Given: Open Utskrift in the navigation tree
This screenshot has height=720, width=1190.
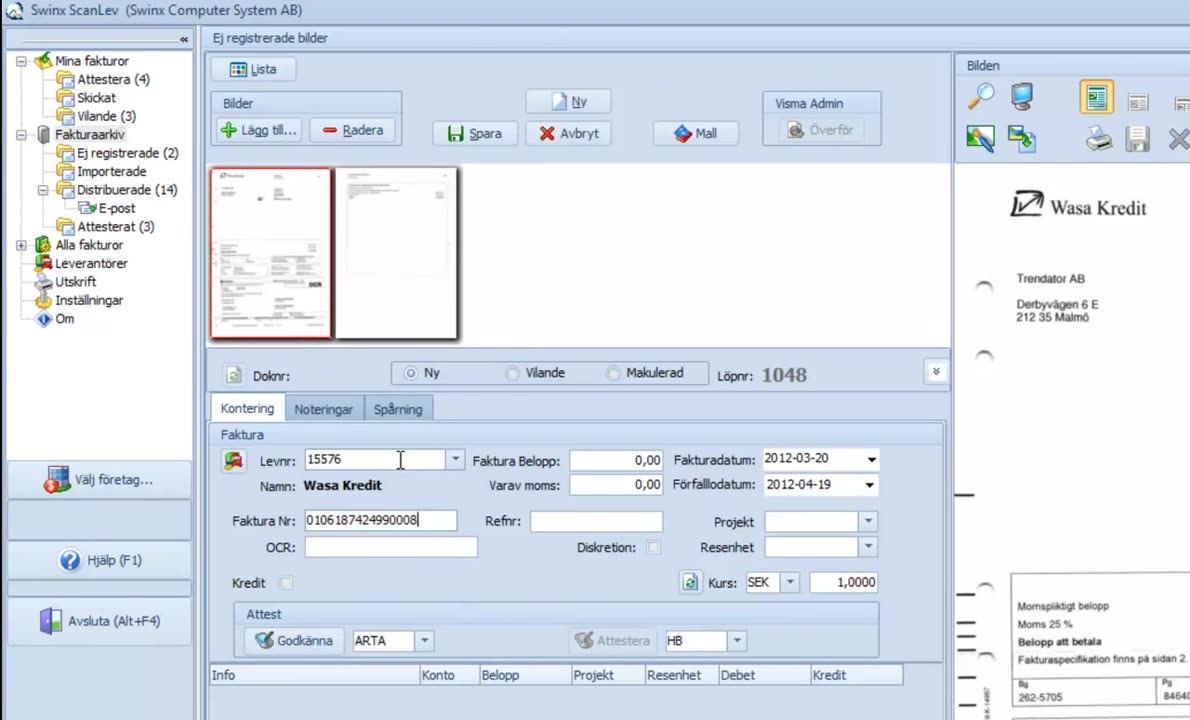Looking at the screenshot, I should [x=75, y=281].
